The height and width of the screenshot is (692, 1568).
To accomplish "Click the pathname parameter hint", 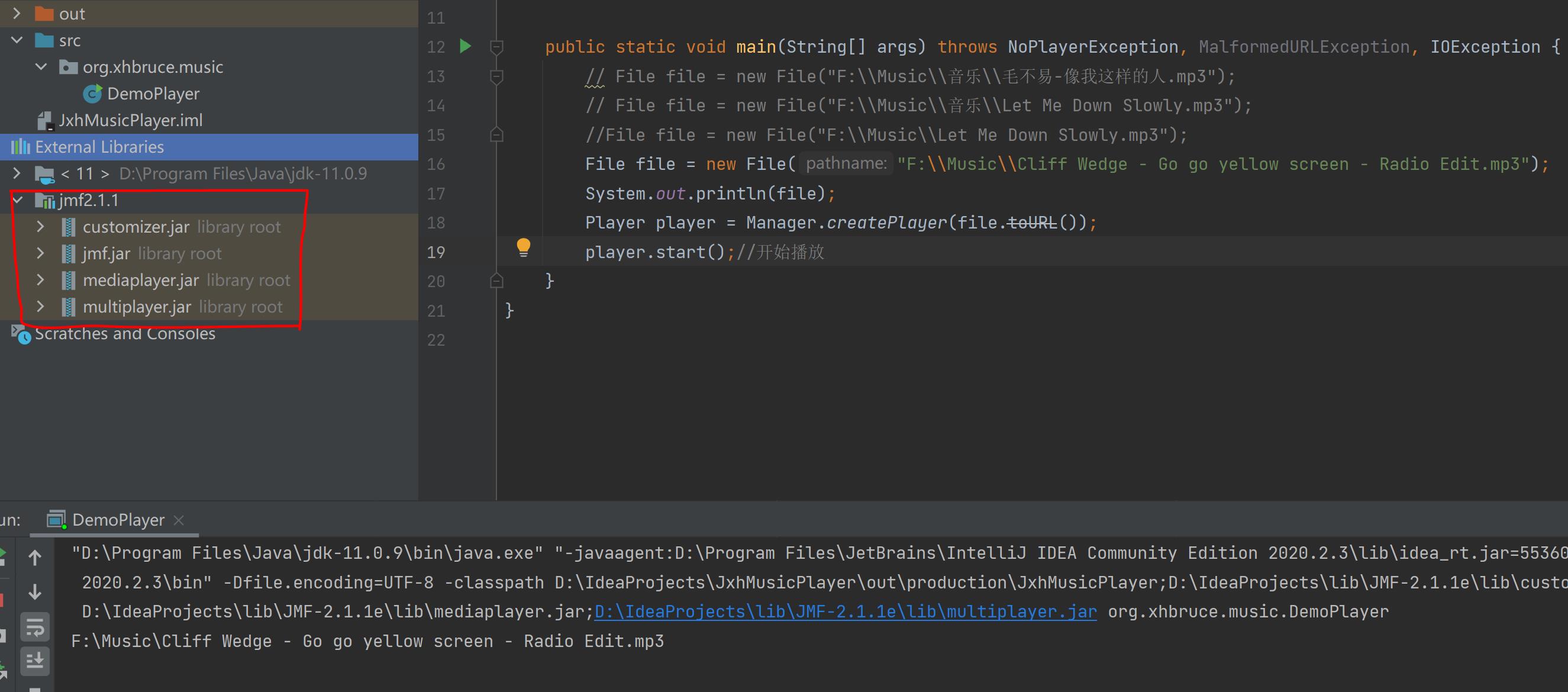I will pos(846,163).
